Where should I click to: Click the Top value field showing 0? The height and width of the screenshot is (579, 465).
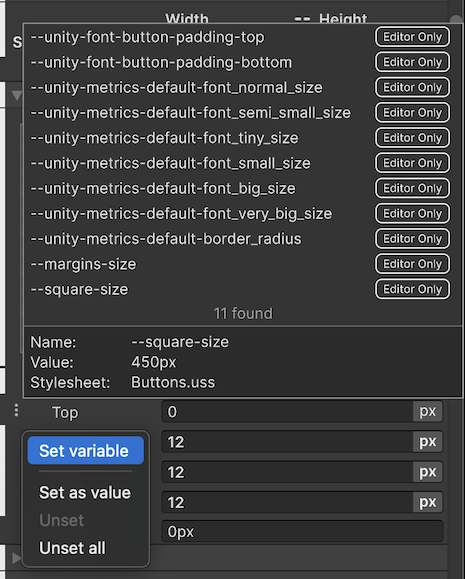point(288,411)
